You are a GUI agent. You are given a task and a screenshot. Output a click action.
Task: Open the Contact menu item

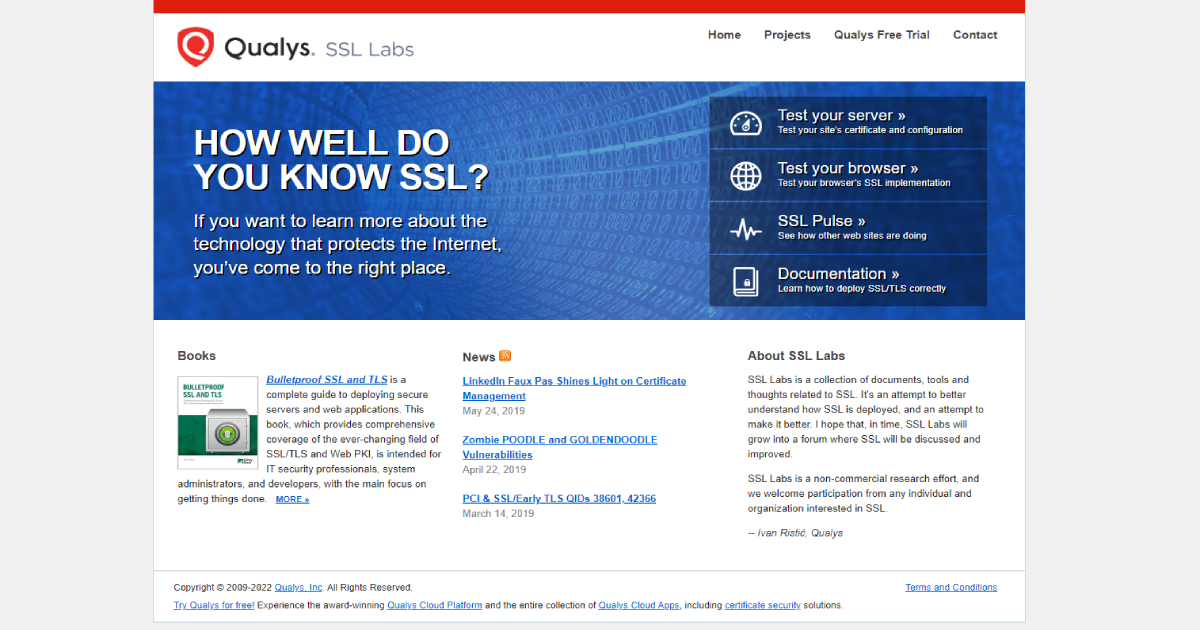click(x=975, y=35)
